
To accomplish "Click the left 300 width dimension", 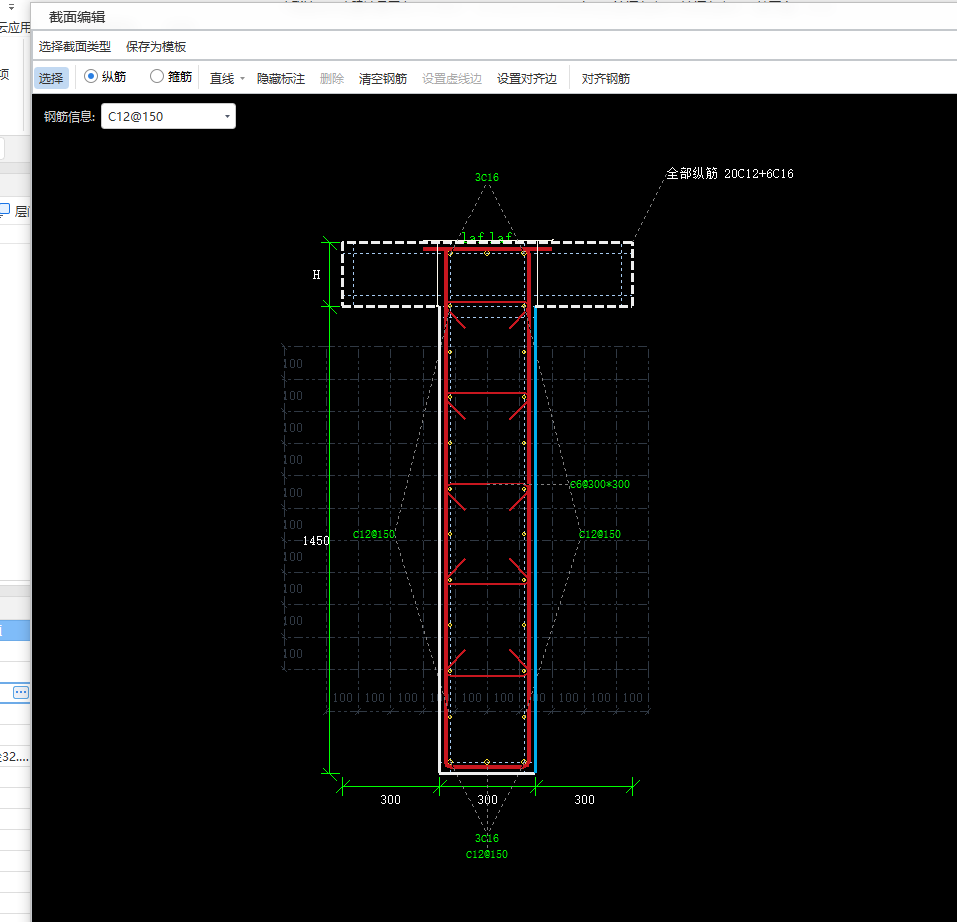I will tap(391, 799).
